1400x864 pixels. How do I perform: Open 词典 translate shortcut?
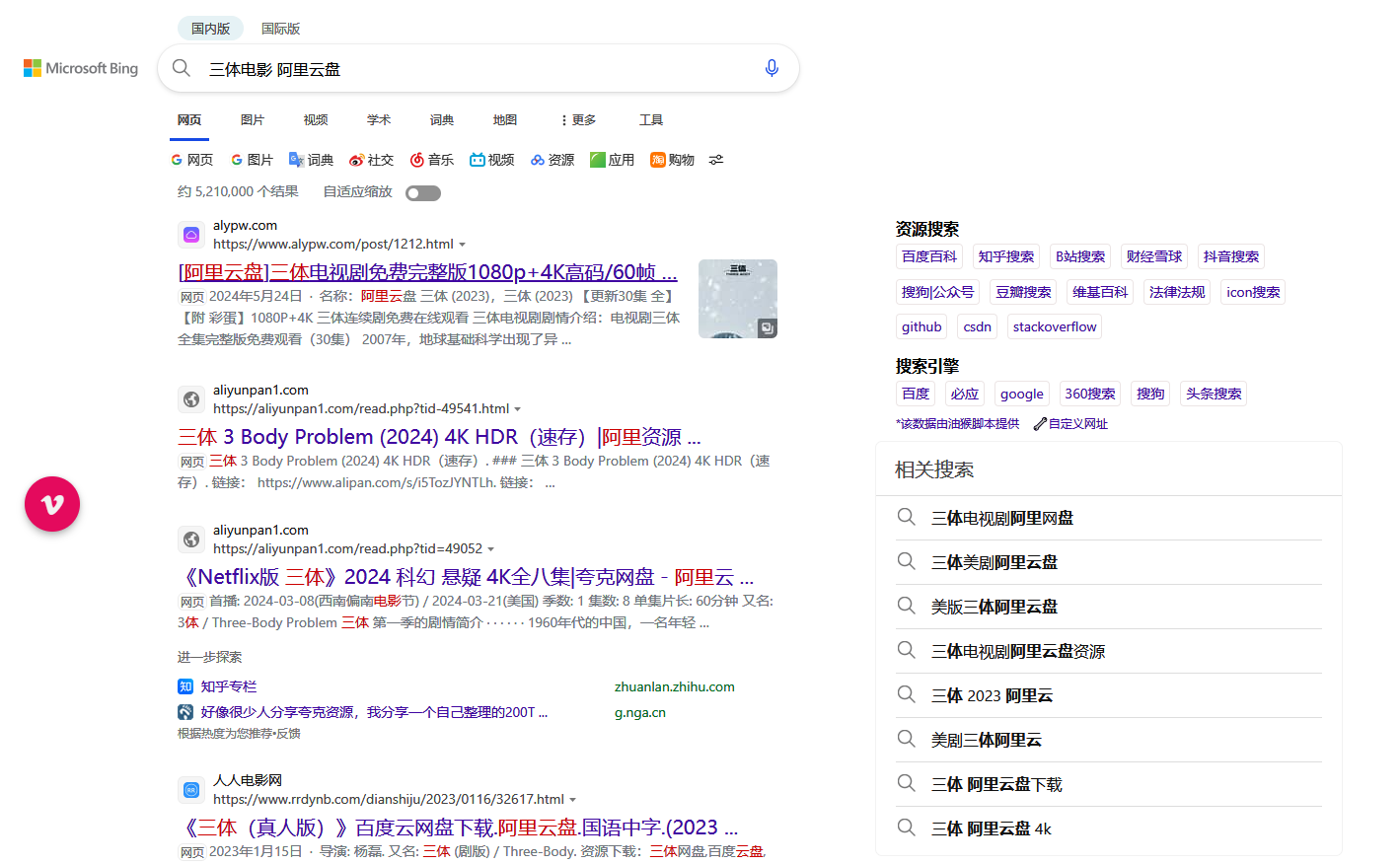pyautogui.click(x=311, y=160)
